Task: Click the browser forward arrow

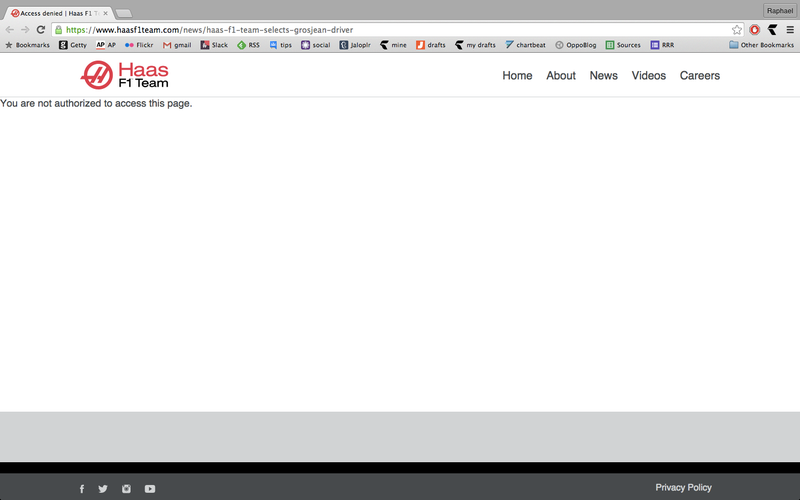Action: click(25, 30)
